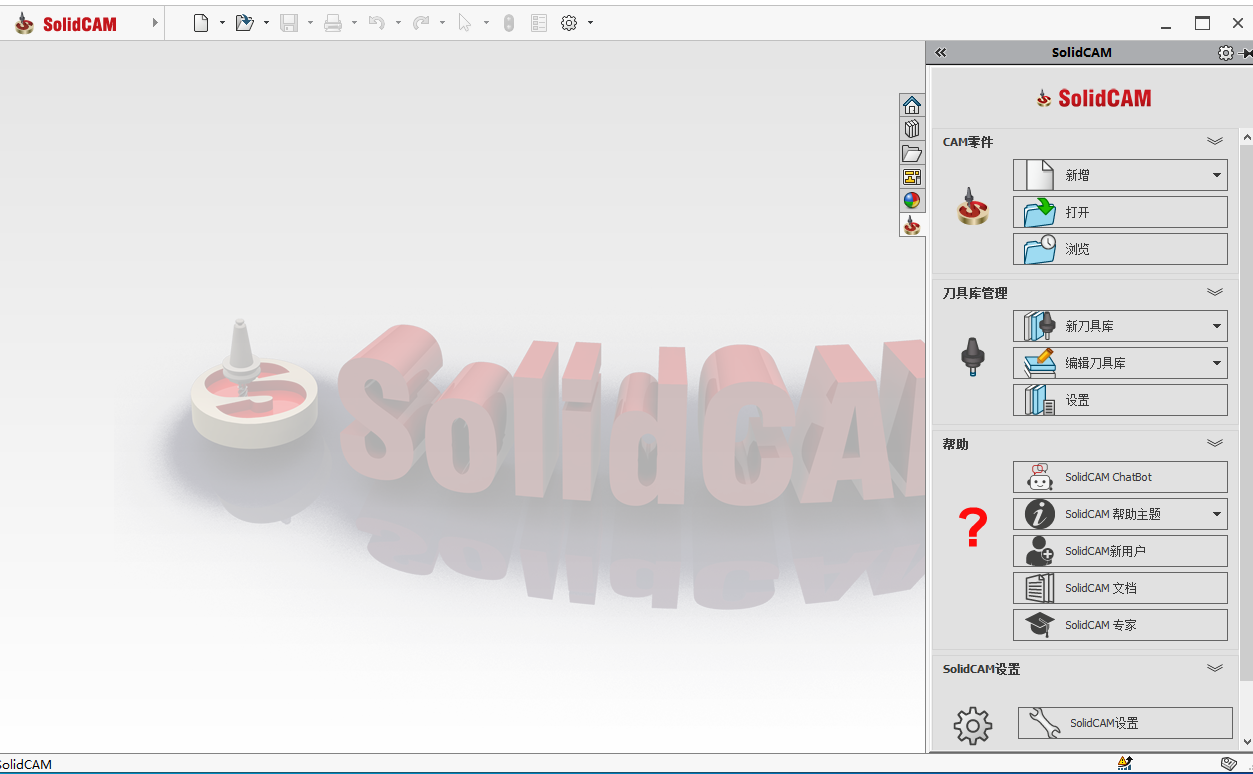
Task: Click SolidCAM 专家 button
Action: point(1120,625)
